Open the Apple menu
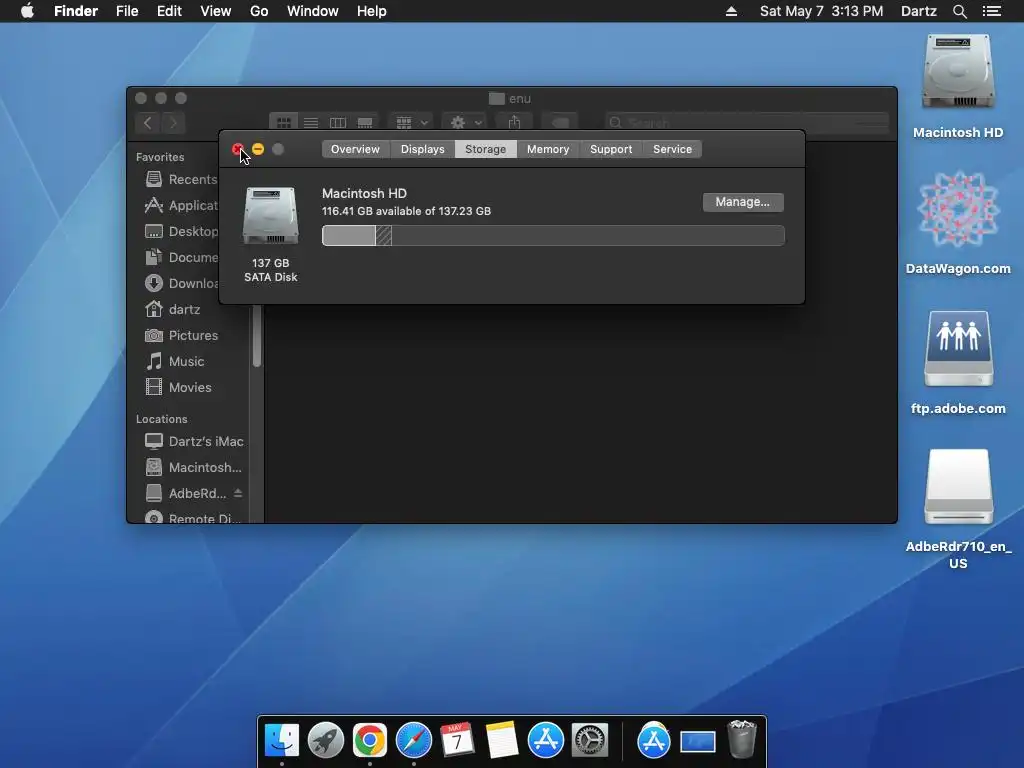 coord(27,11)
